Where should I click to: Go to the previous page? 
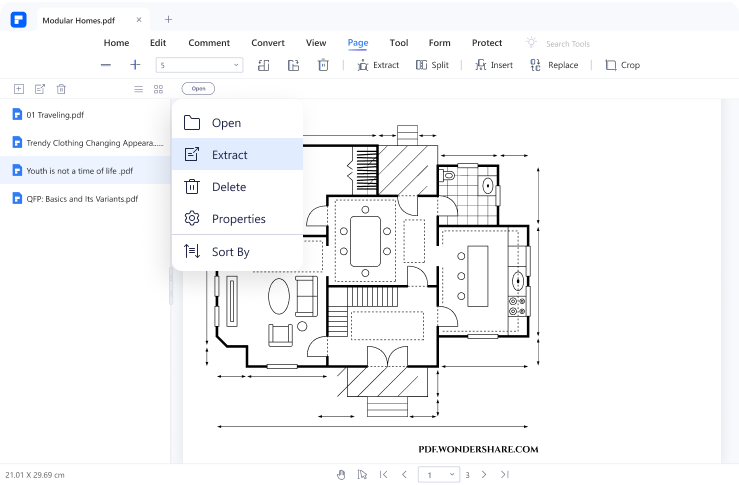pyautogui.click(x=404, y=475)
